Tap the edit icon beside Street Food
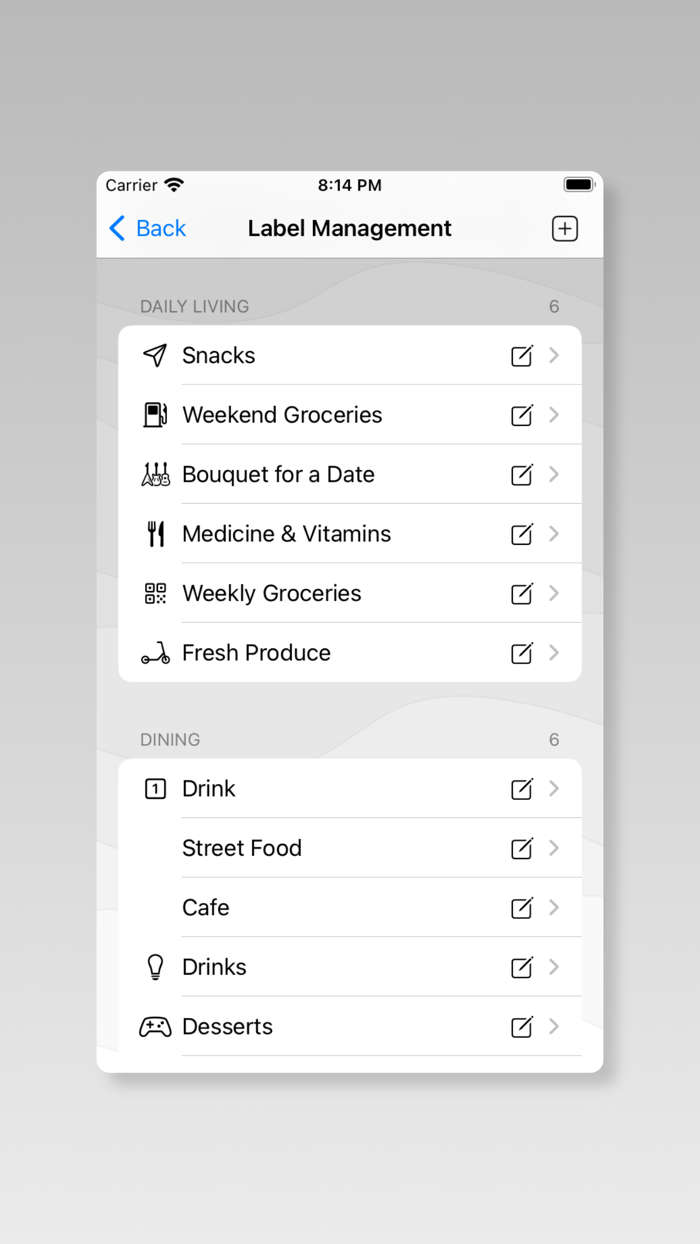 pos(521,848)
